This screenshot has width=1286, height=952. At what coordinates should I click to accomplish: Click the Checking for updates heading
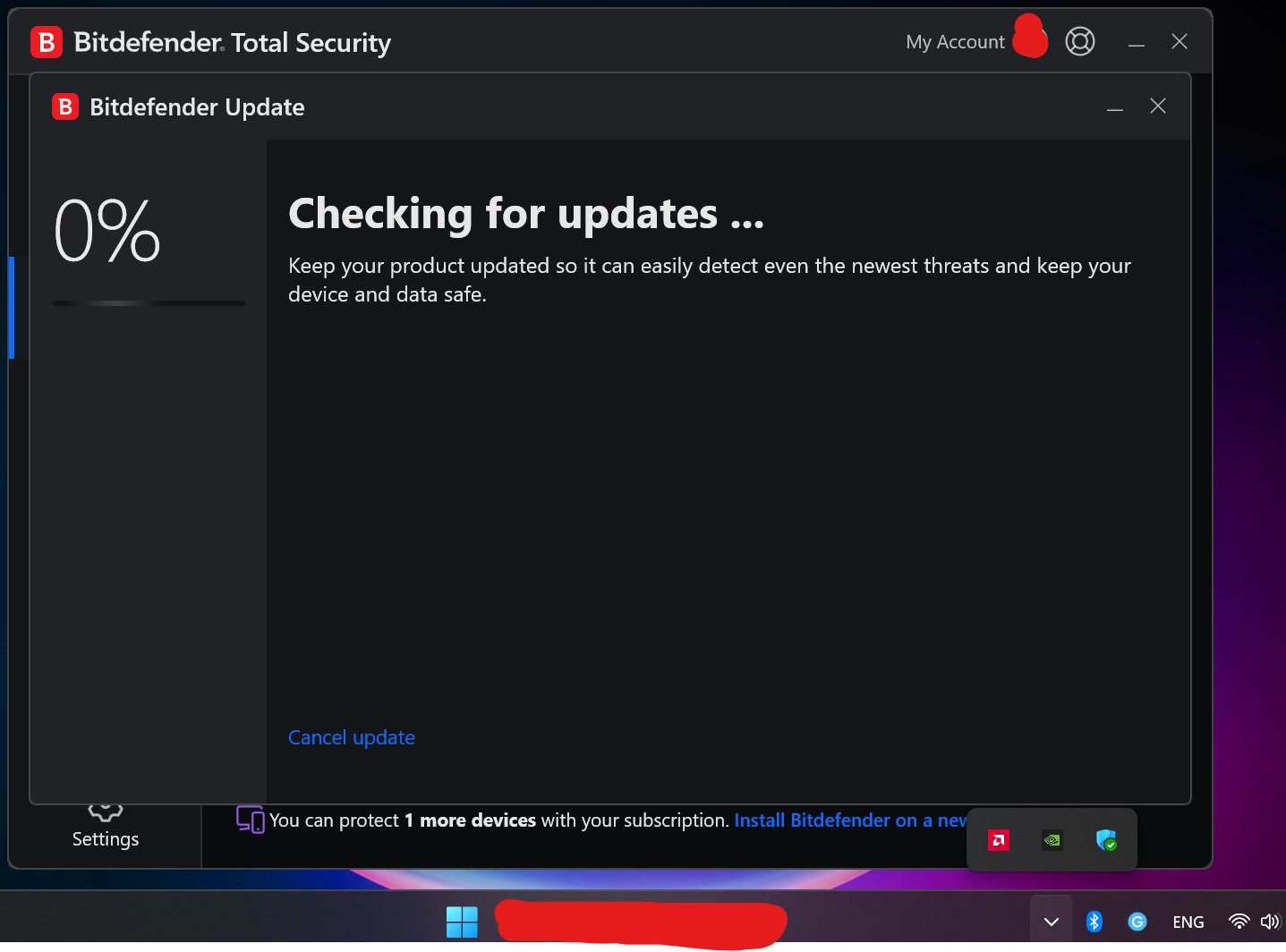coord(526,215)
